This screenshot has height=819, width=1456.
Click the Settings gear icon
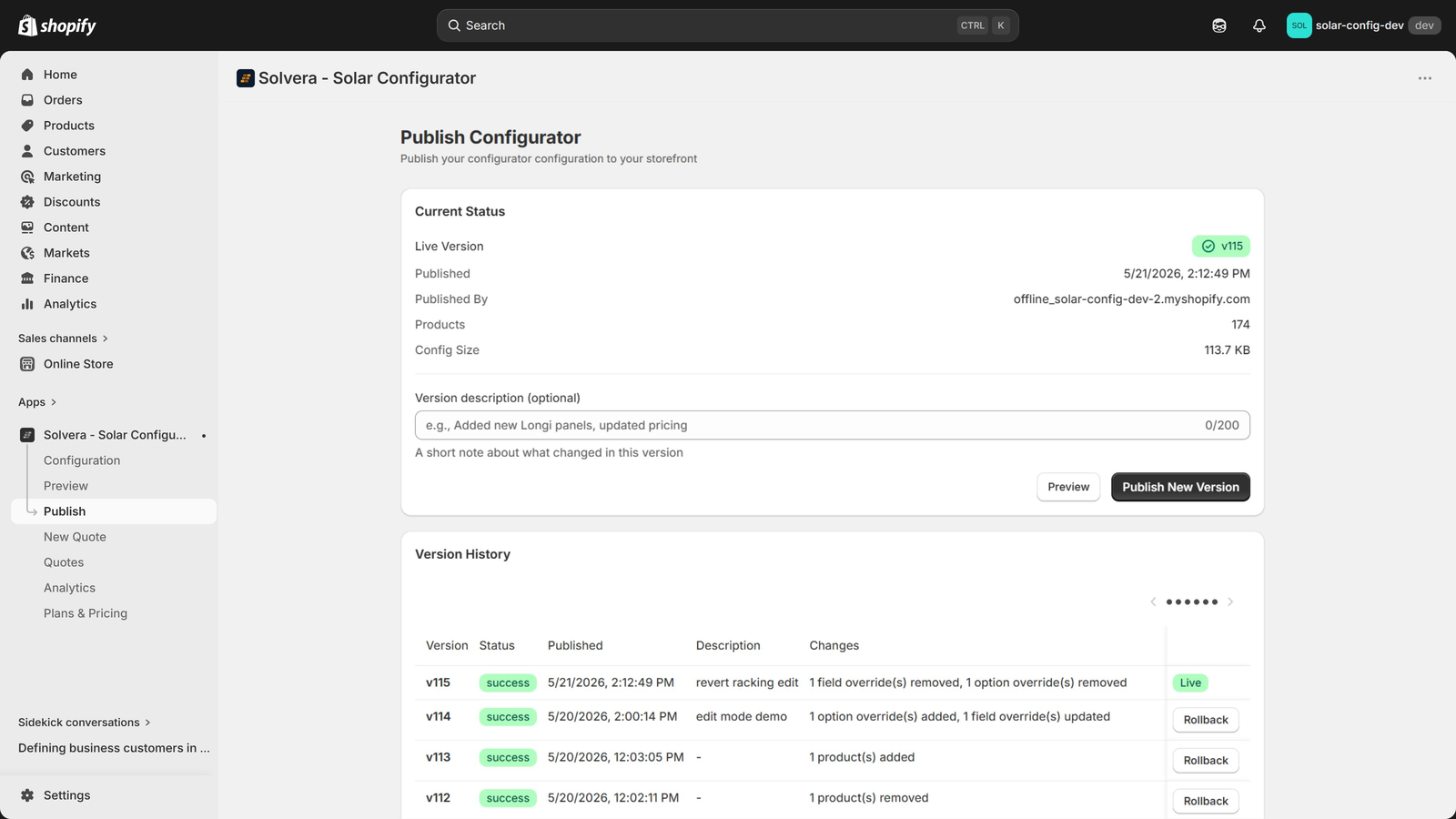coord(27,795)
